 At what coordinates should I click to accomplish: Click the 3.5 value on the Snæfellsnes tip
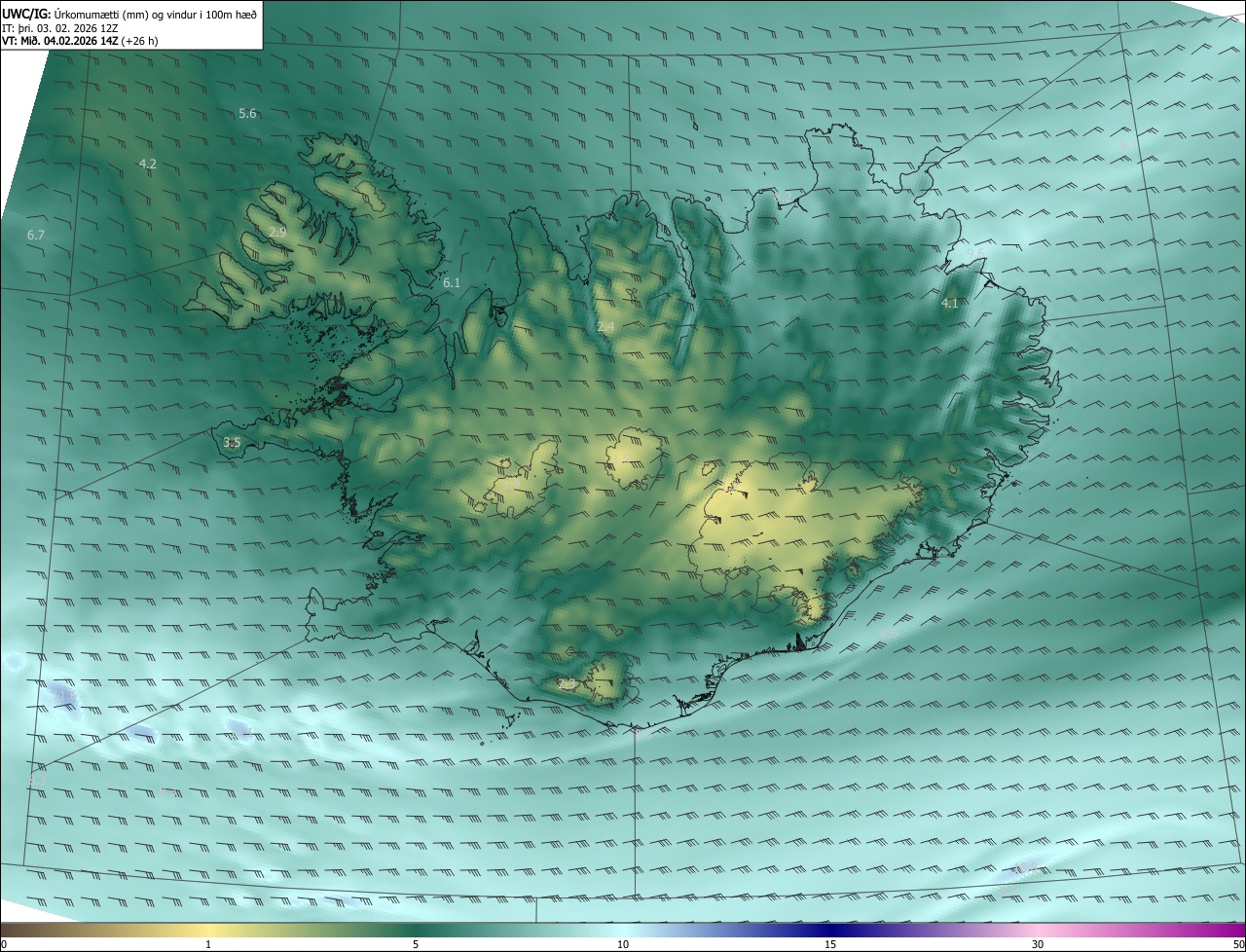pyautogui.click(x=232, y=443)
